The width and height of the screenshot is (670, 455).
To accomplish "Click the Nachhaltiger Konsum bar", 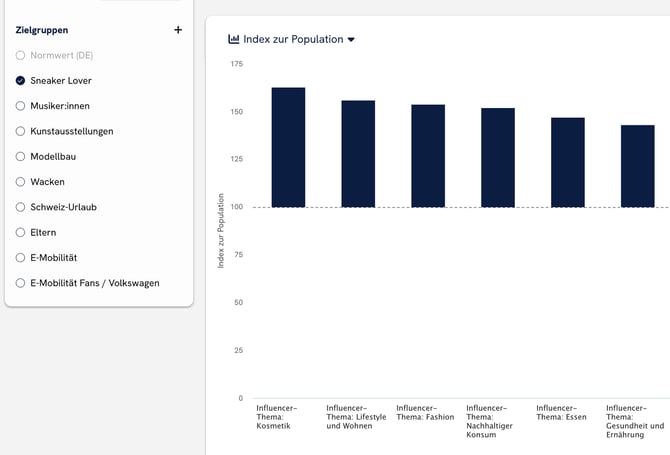I will pos(498,158).
